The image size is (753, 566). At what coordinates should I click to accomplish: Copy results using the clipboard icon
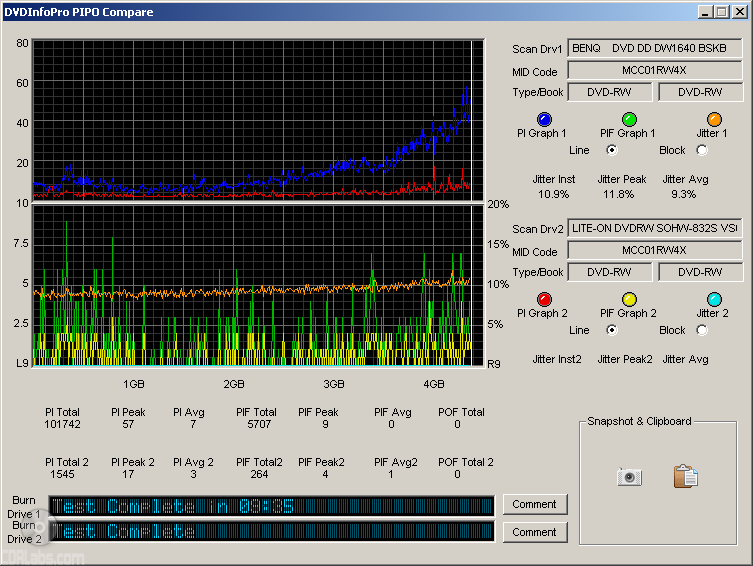click(685, 477)
